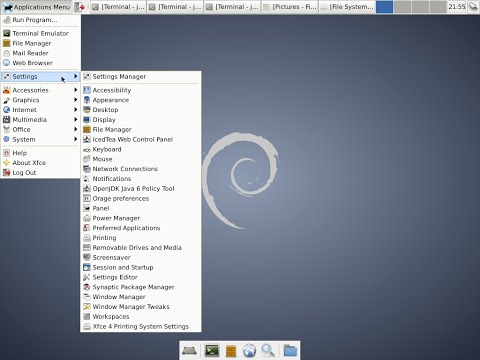
Task: Open Help from the menu
Action: click(x=40, y=153)
